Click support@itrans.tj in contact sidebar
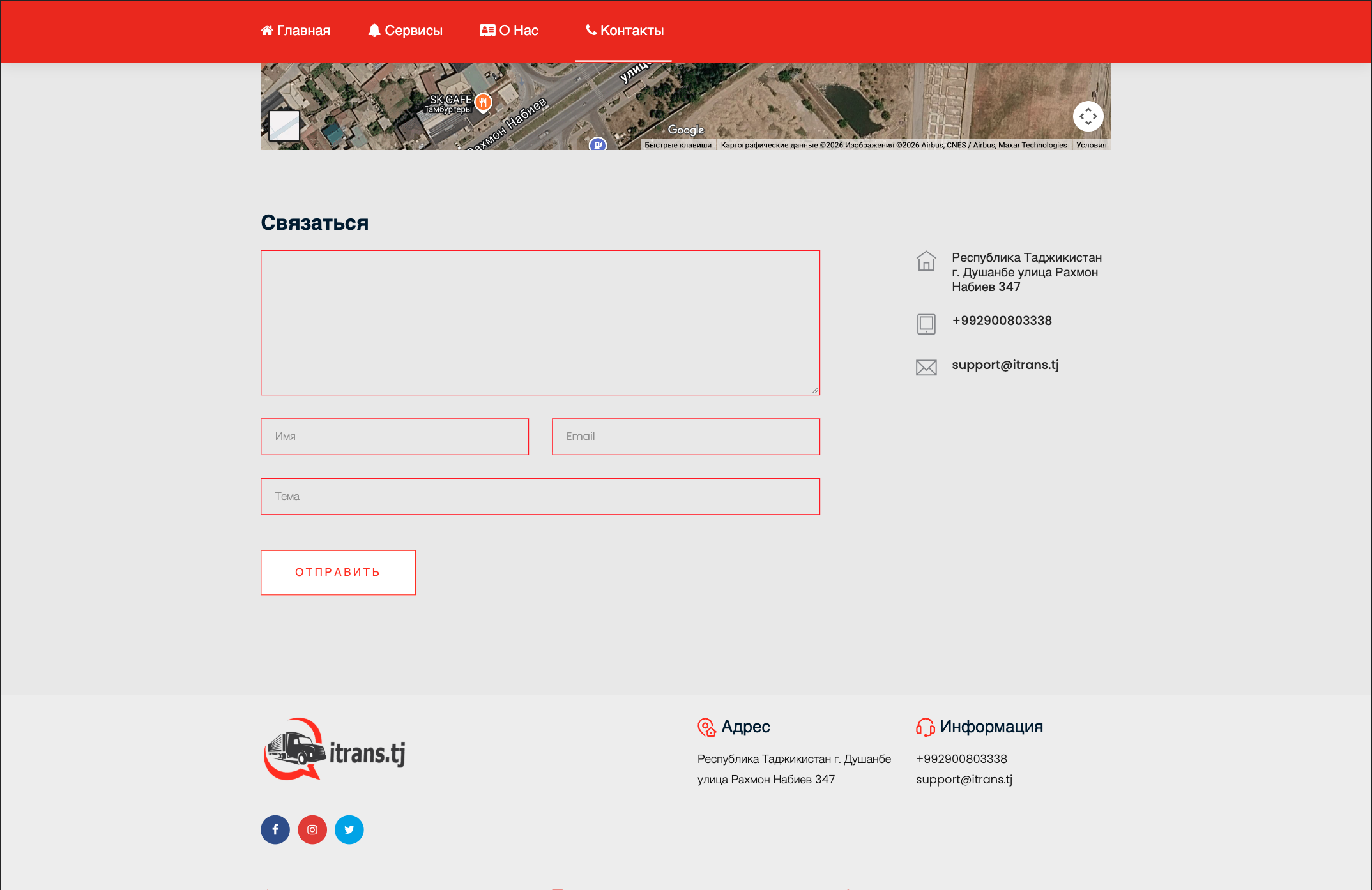 point(1005,365)
